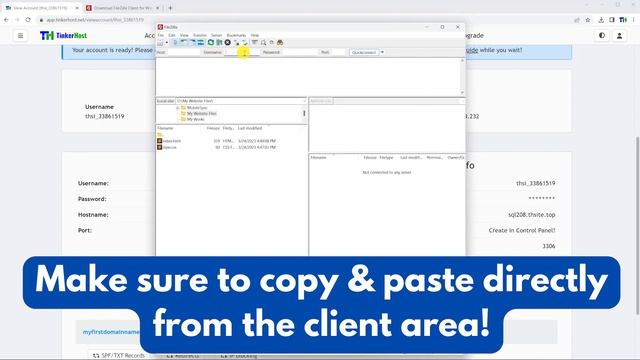This screenshot has width=640, height=360.
Task: Open the TinkerHost account profile icon
Action: [x=619, y=36]
